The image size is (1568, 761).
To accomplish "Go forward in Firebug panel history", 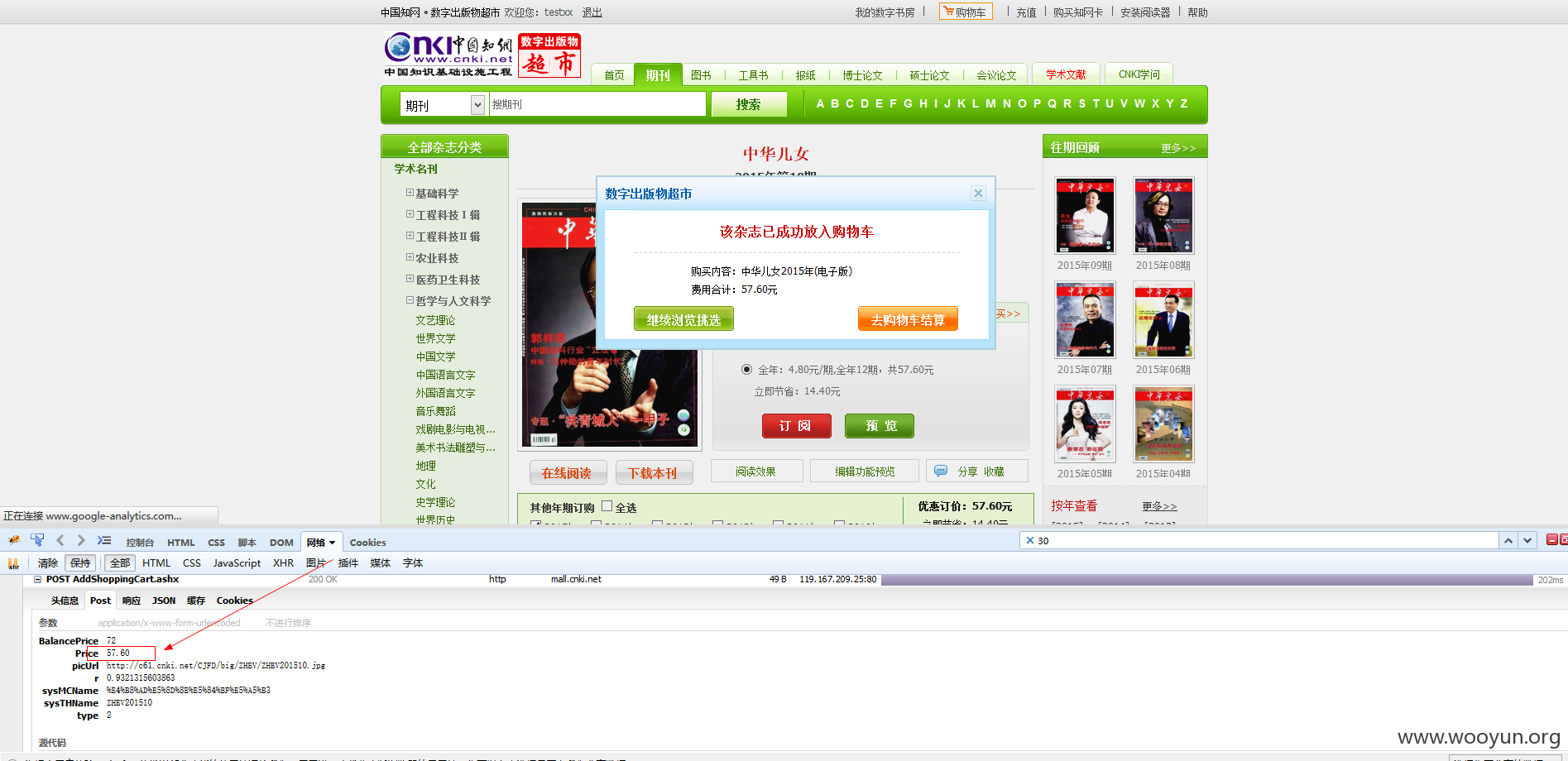I will 80,540.
